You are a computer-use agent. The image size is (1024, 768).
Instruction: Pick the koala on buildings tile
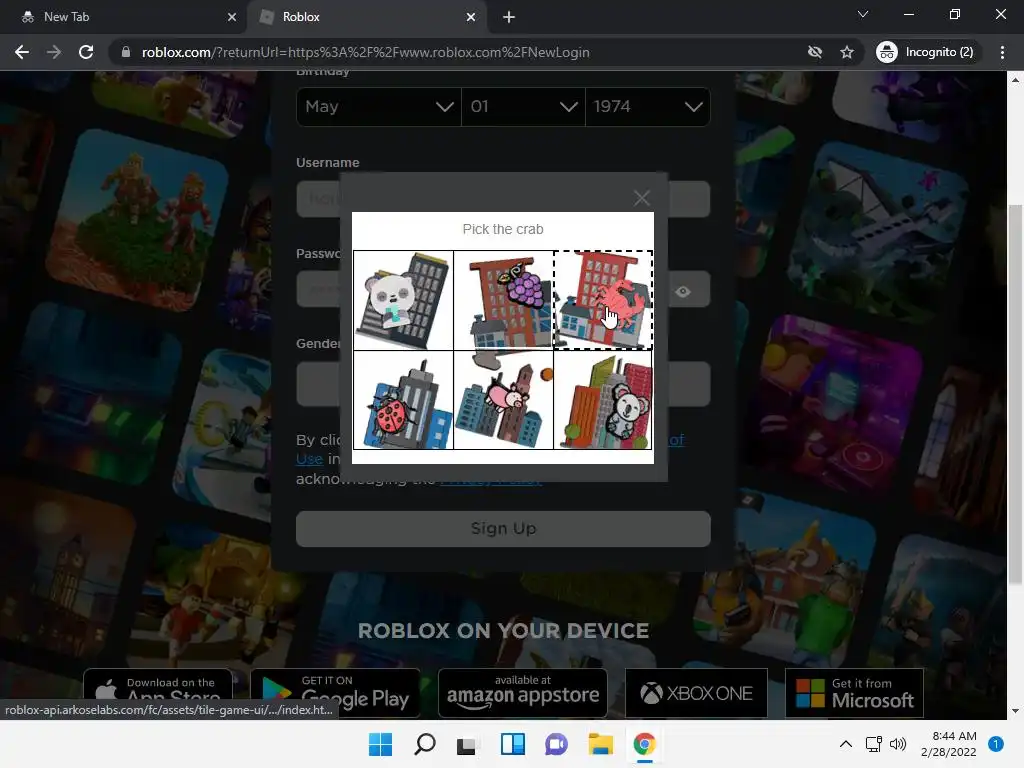click(x=603, y=400)
